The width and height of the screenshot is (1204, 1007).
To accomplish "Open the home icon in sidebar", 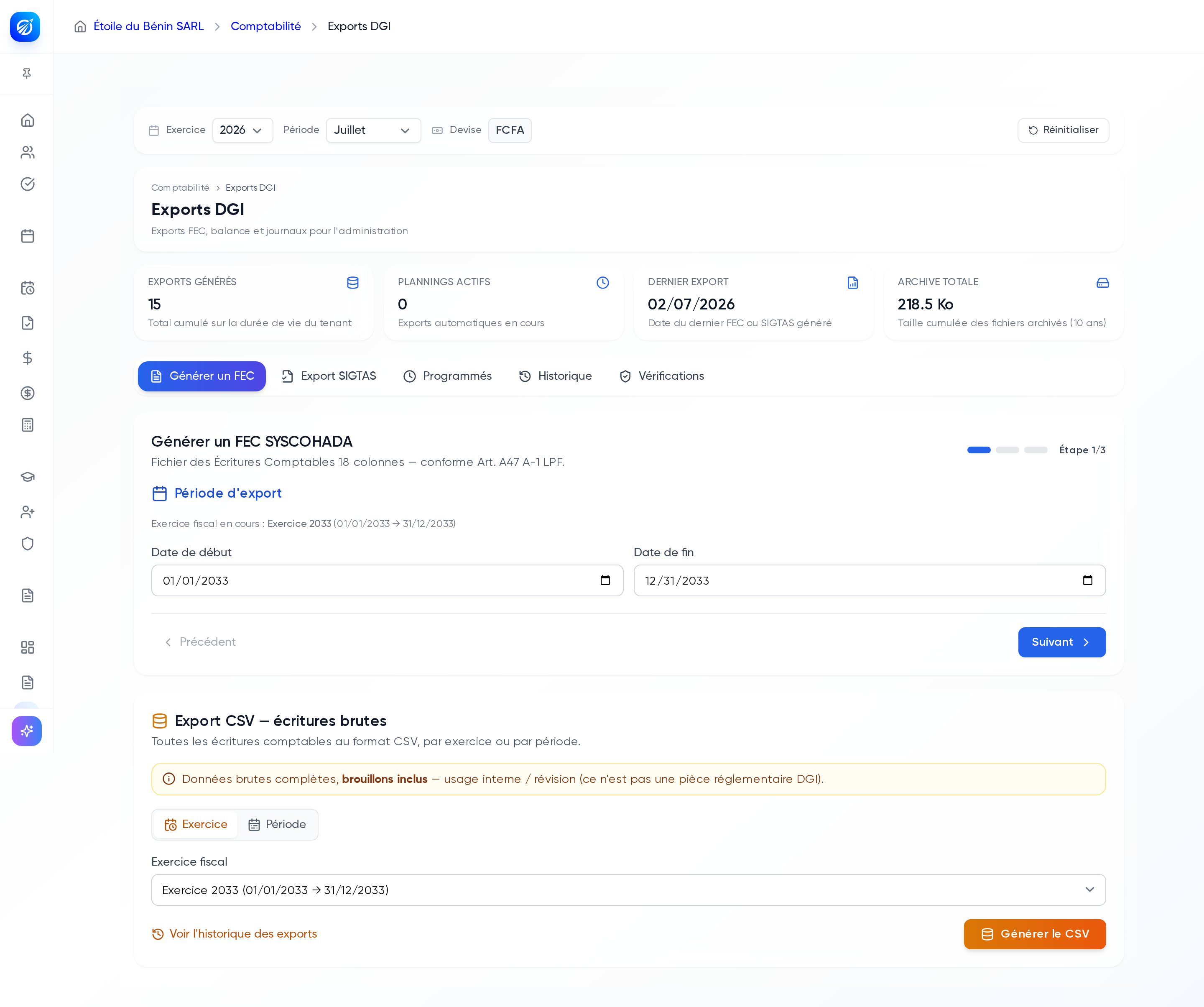I will 28,120.
